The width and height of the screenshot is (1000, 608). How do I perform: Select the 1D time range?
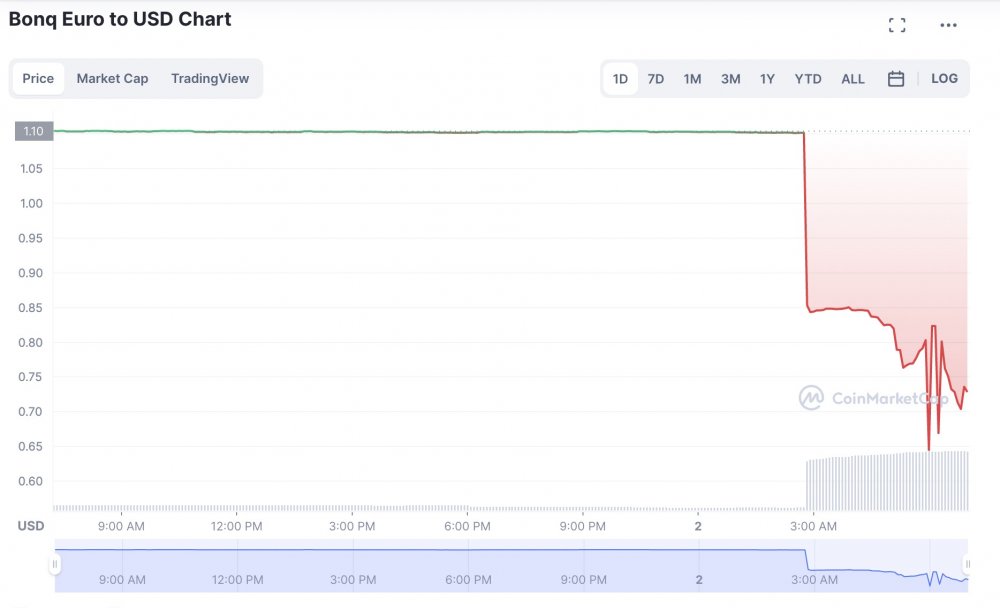pyautogui.click(x=621, y=79)
